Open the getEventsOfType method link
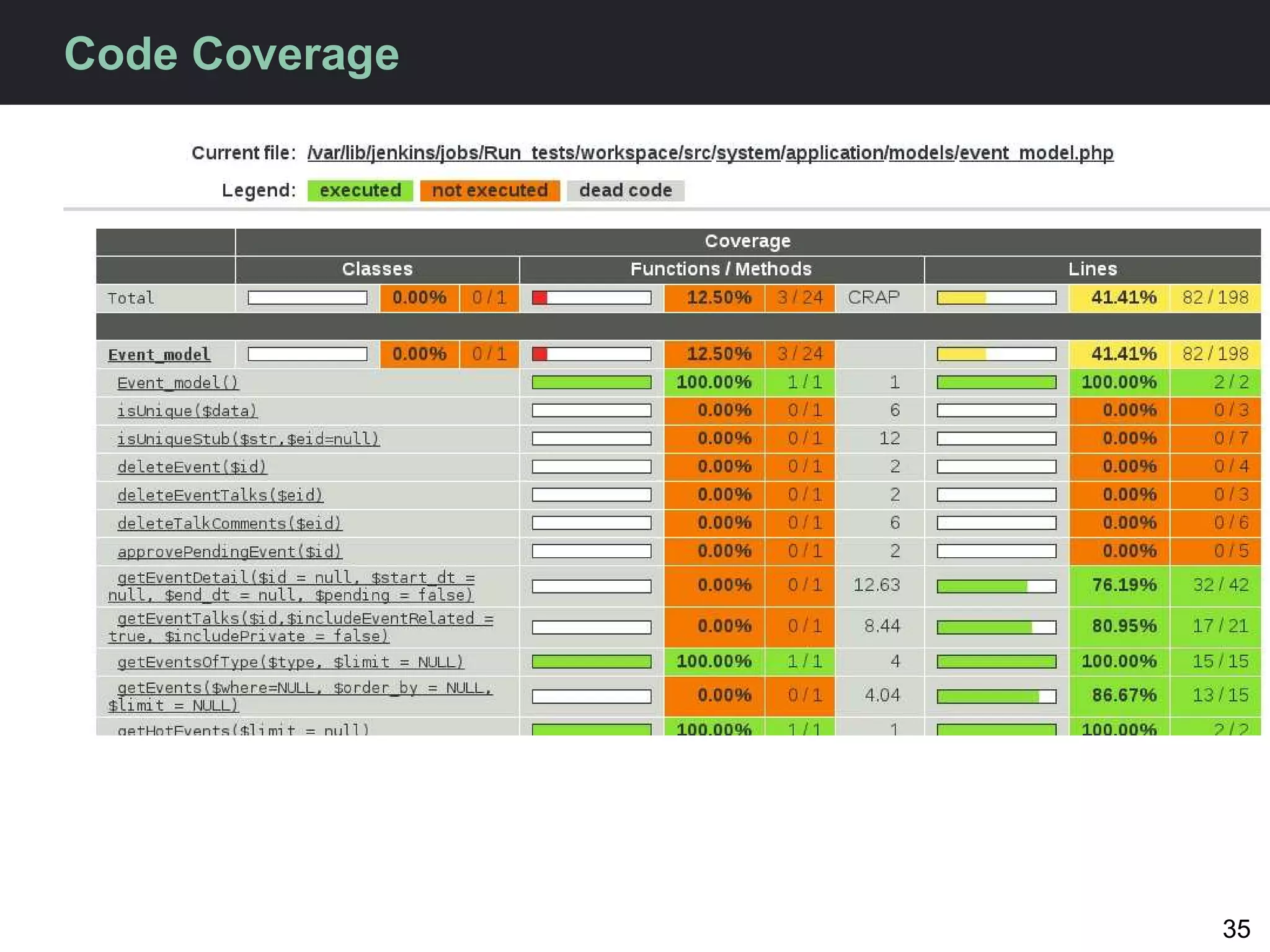Image resolution: width=1270 pixels, height=952 pixels. [x=290, y=662]
